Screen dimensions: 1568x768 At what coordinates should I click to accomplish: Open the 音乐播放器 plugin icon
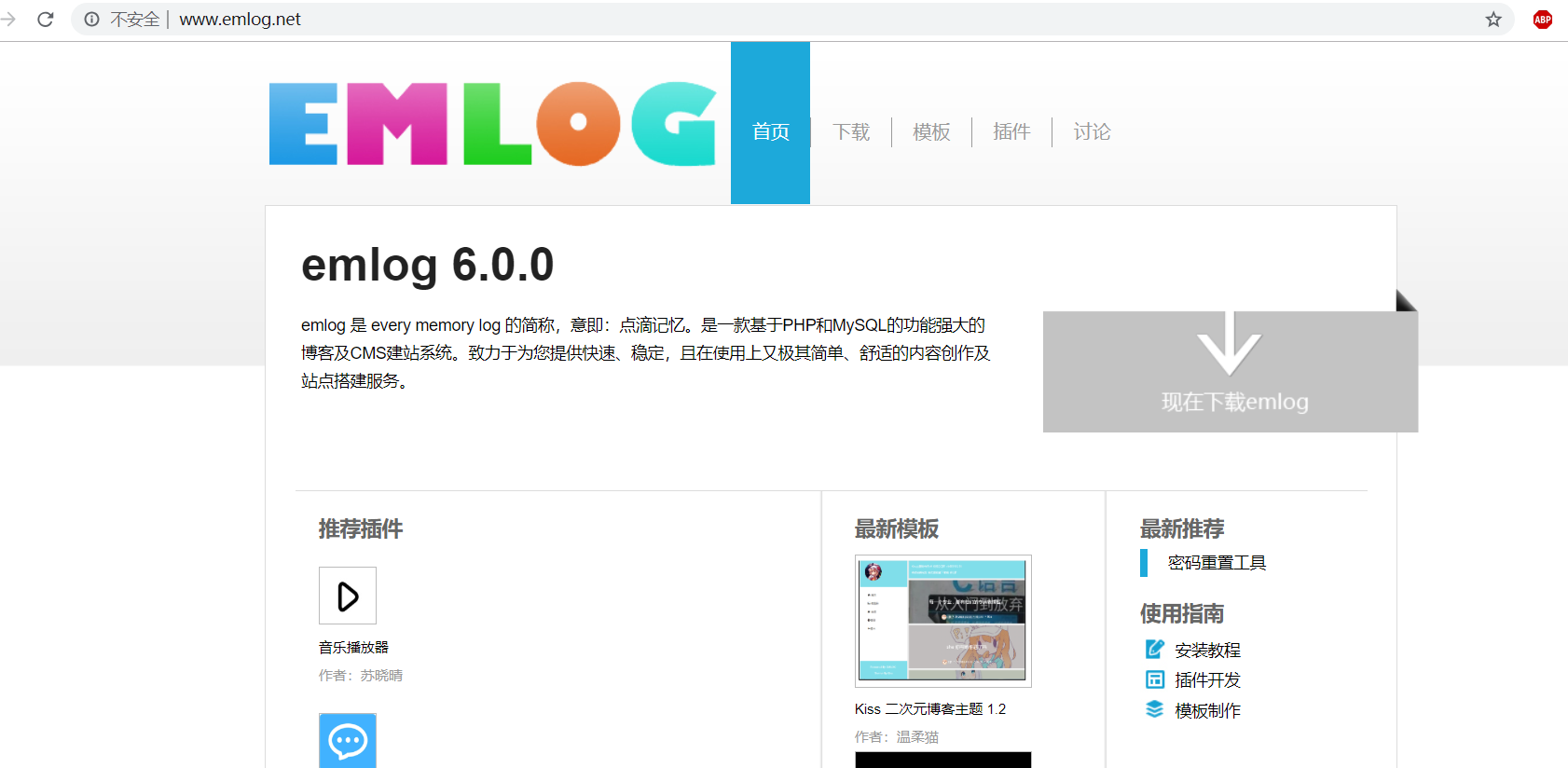click(x=348, y=596)
